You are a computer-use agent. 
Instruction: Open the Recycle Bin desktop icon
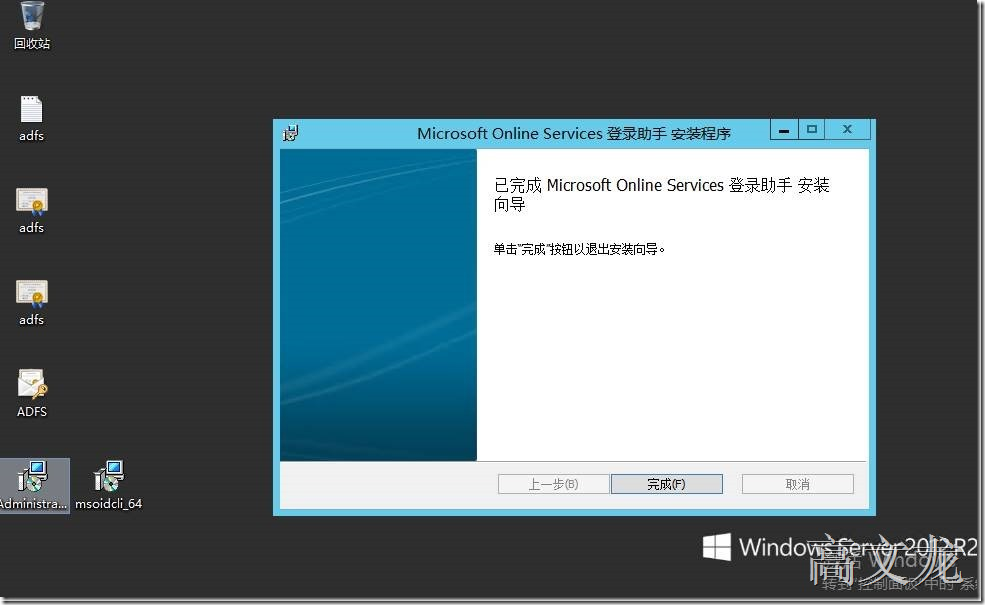[x=31, y=25]
